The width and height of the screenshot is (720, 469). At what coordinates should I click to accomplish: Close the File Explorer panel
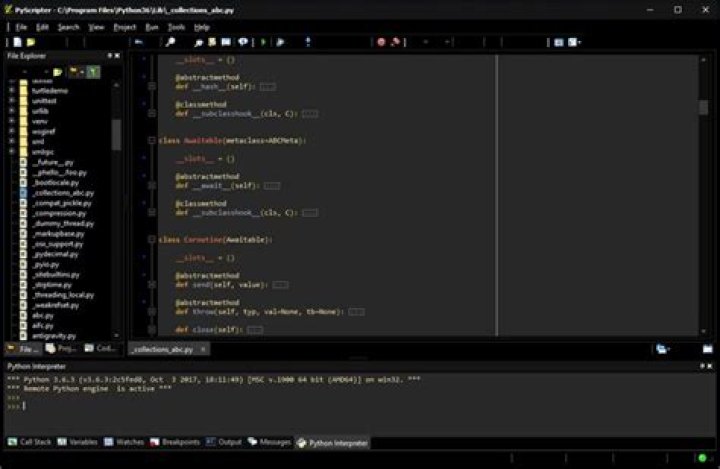click(x=117, y=56)
